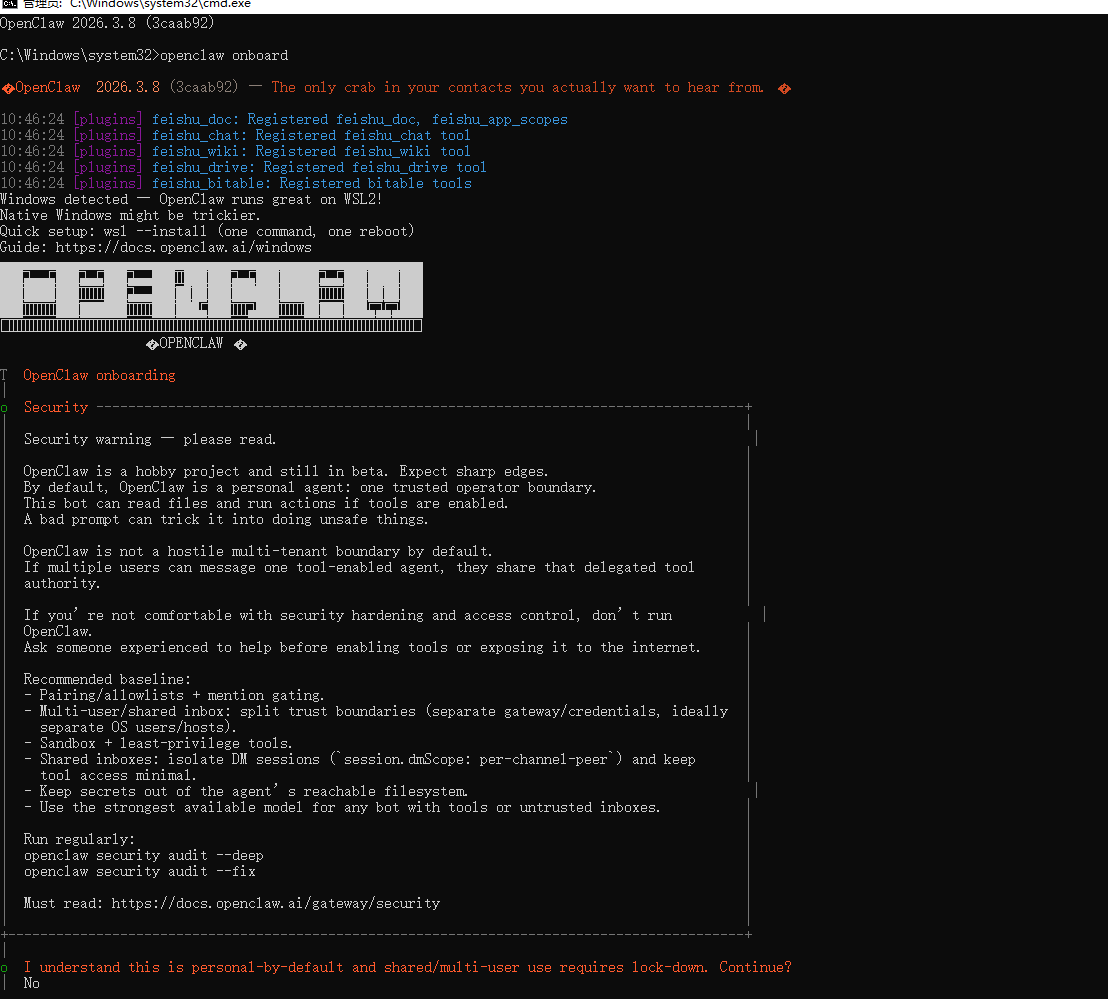This screenshot has height=999, width=1108.
Task: Select the 'No' answer to the Continue prompt
Action: tap(32, 983)
